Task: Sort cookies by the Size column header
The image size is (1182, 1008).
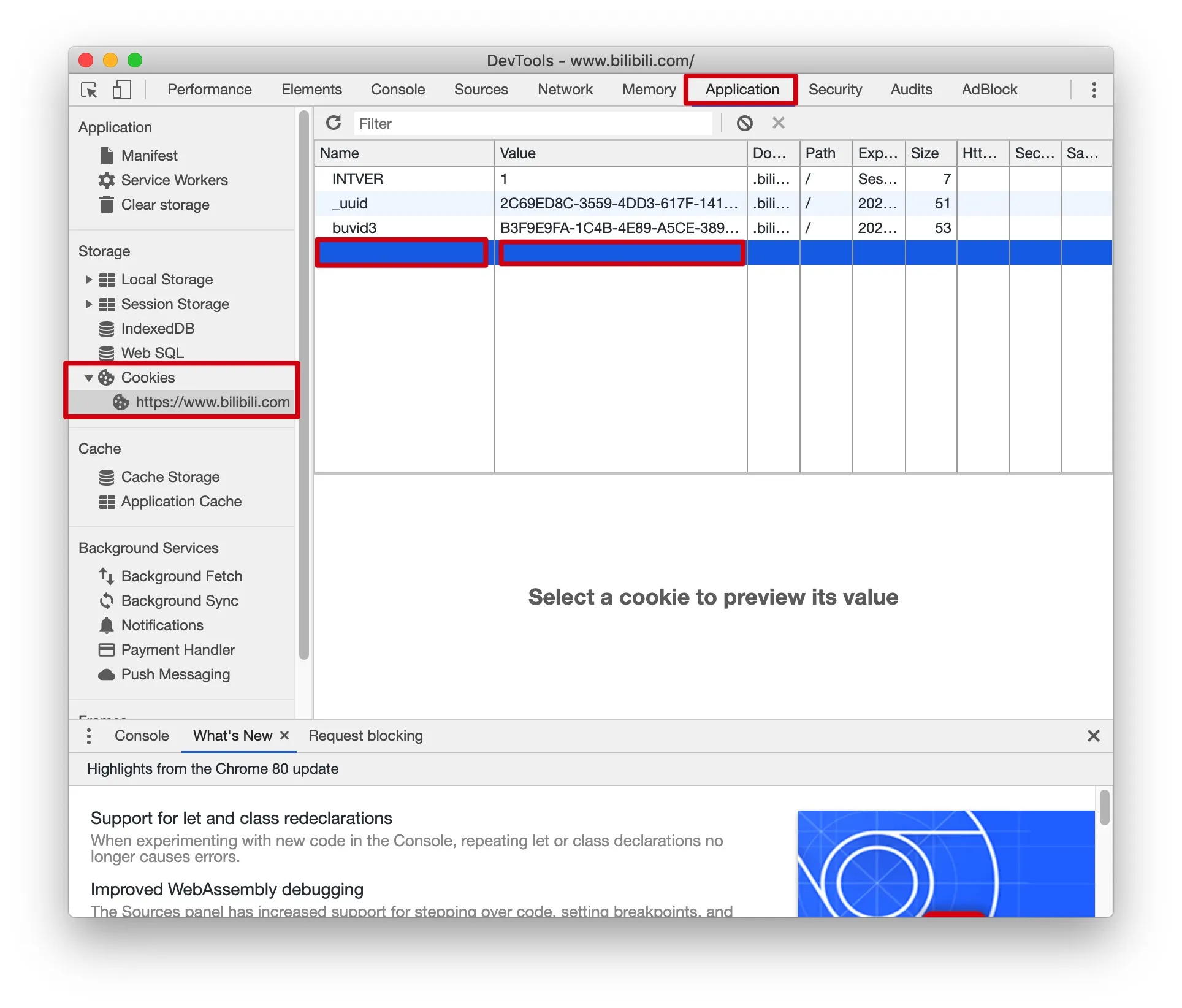Action: pos(931,153)
